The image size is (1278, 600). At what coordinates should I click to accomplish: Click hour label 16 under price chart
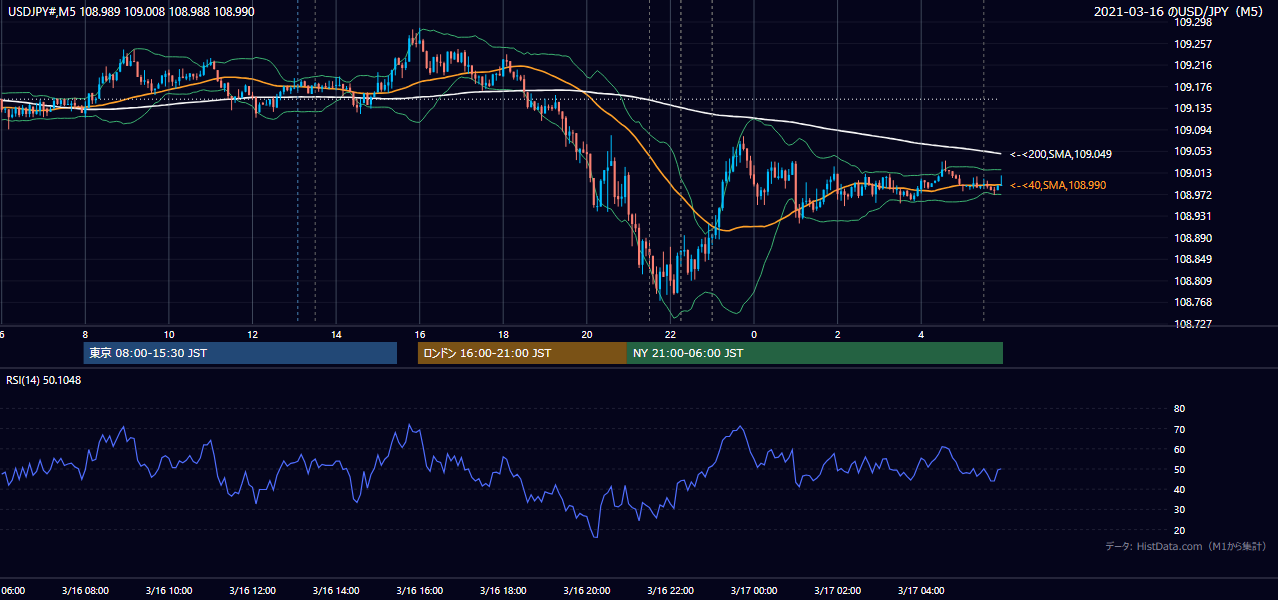[x=420, y=335]
